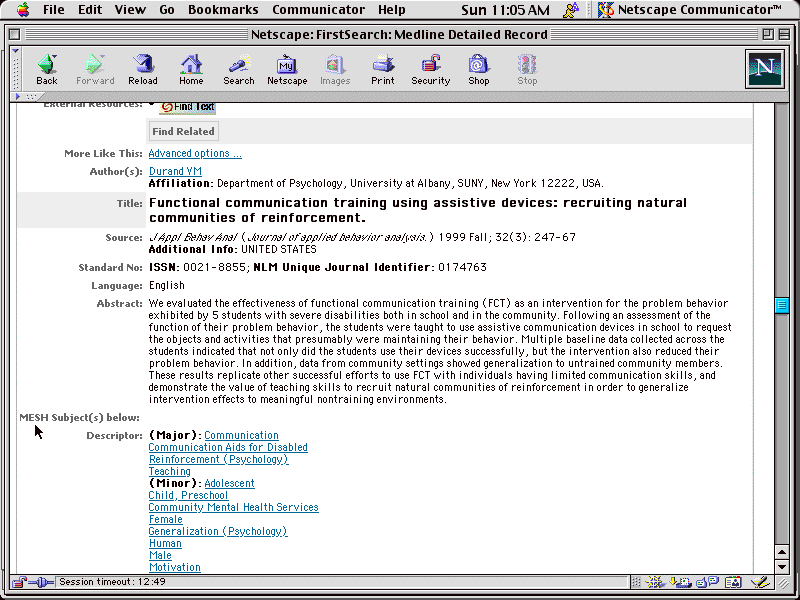
Task: Open the Communicator menu
Action: point(318,9)
